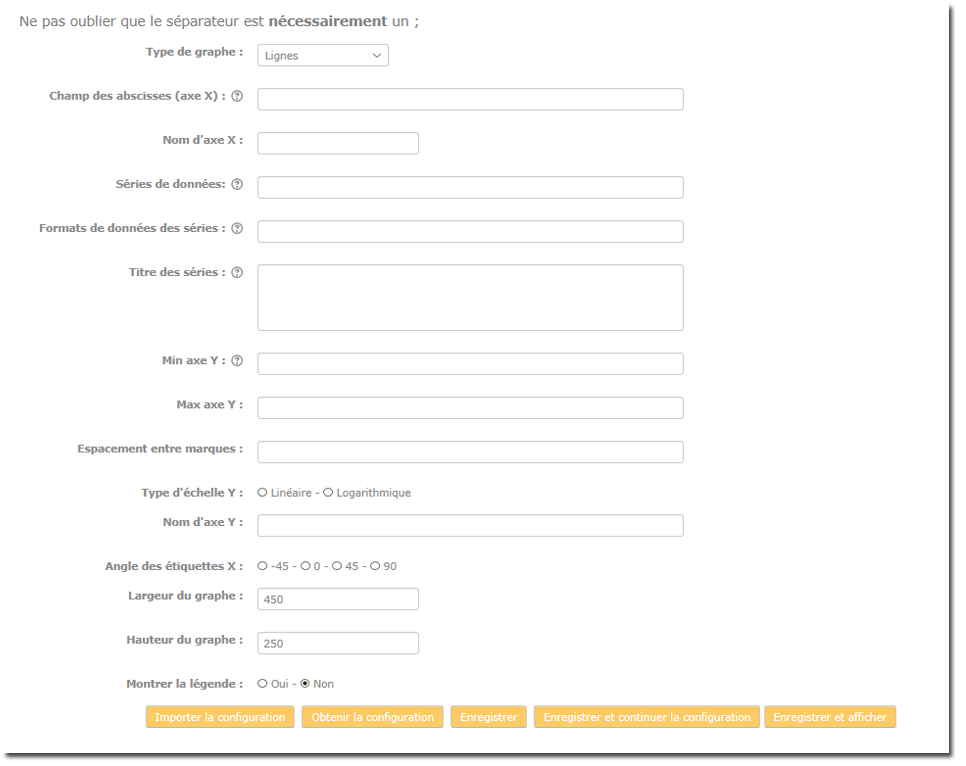Screen dimensions: 966x766
Task: Show help for Titre des séries
Action: (x=237, y=273)
